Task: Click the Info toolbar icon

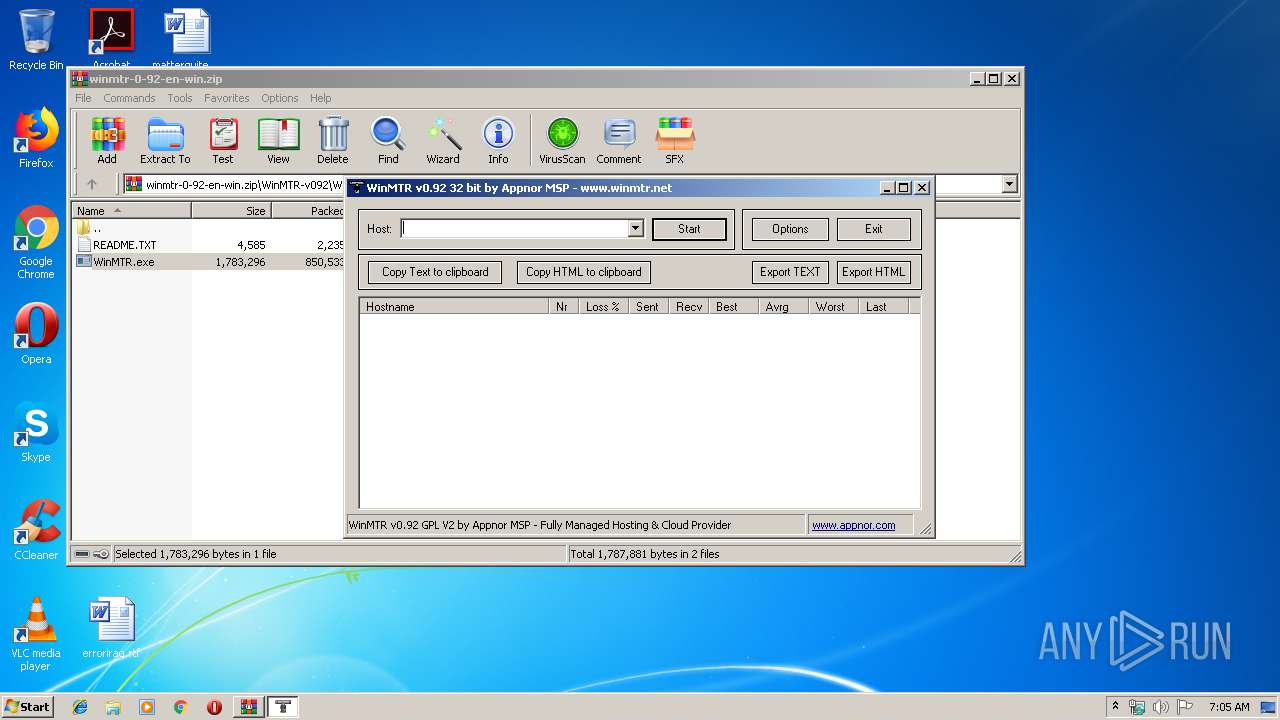Action: (498, 141)
